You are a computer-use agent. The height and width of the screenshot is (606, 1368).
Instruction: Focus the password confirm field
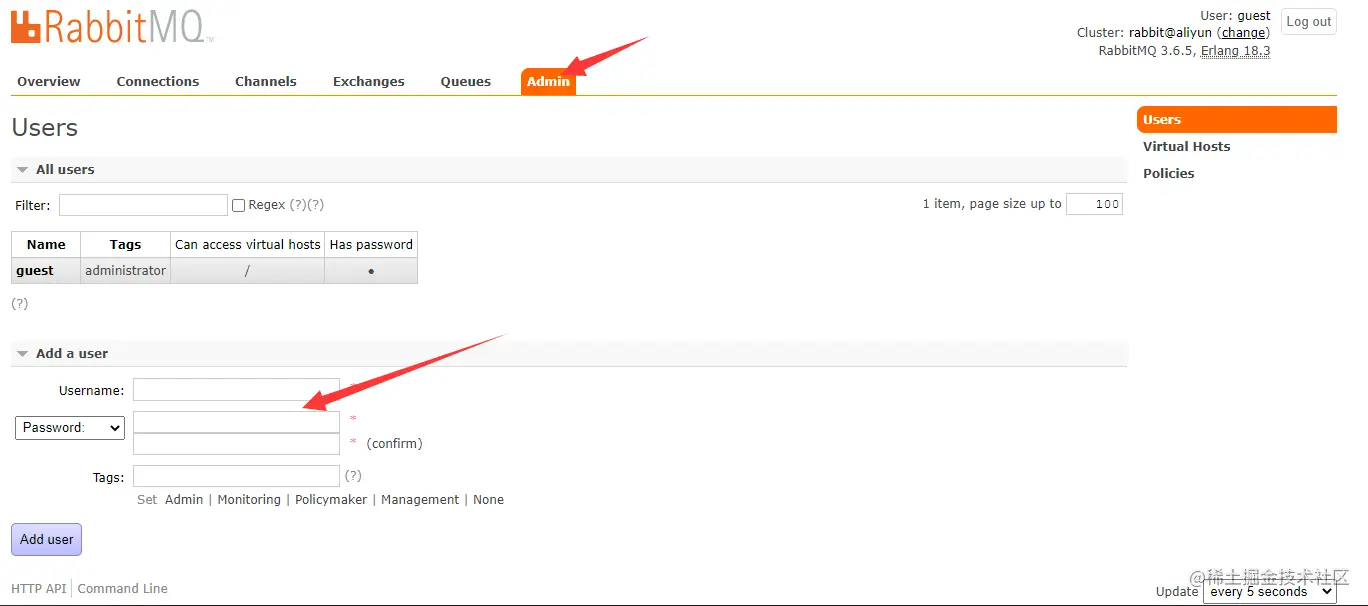236,444
